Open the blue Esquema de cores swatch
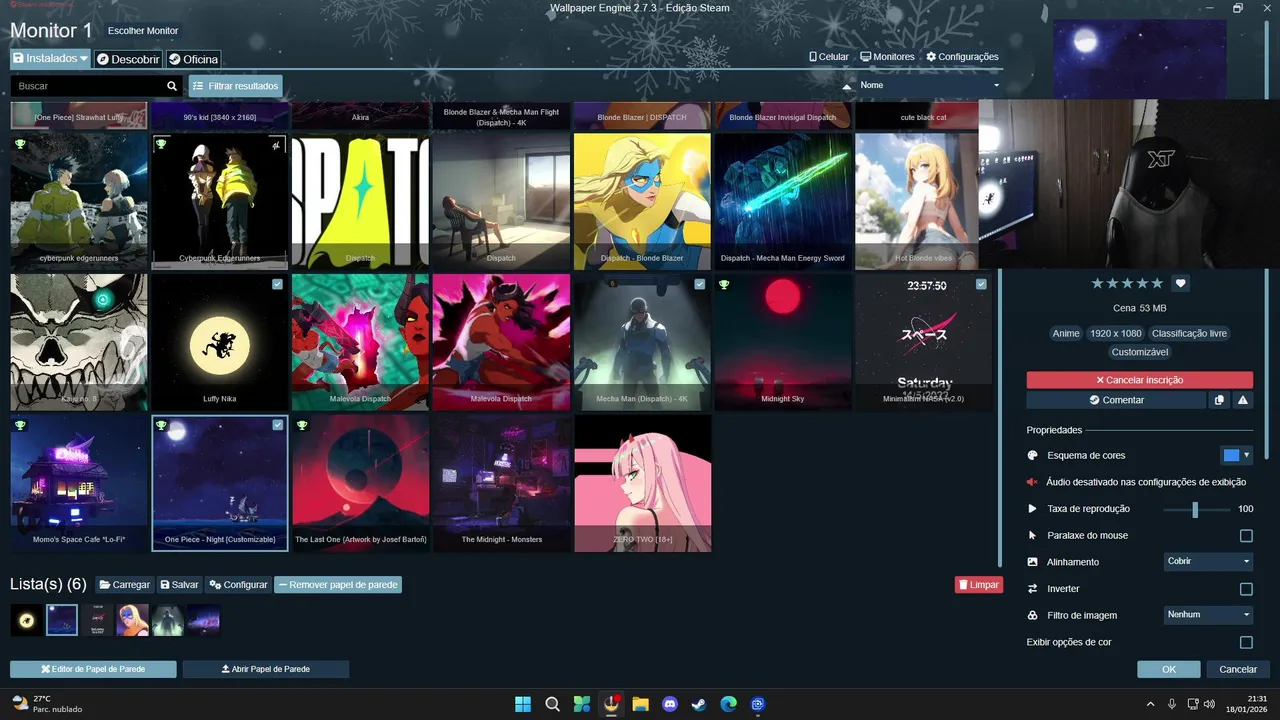This screenshot has width=1280, height=720. [x=1231, y=455]
